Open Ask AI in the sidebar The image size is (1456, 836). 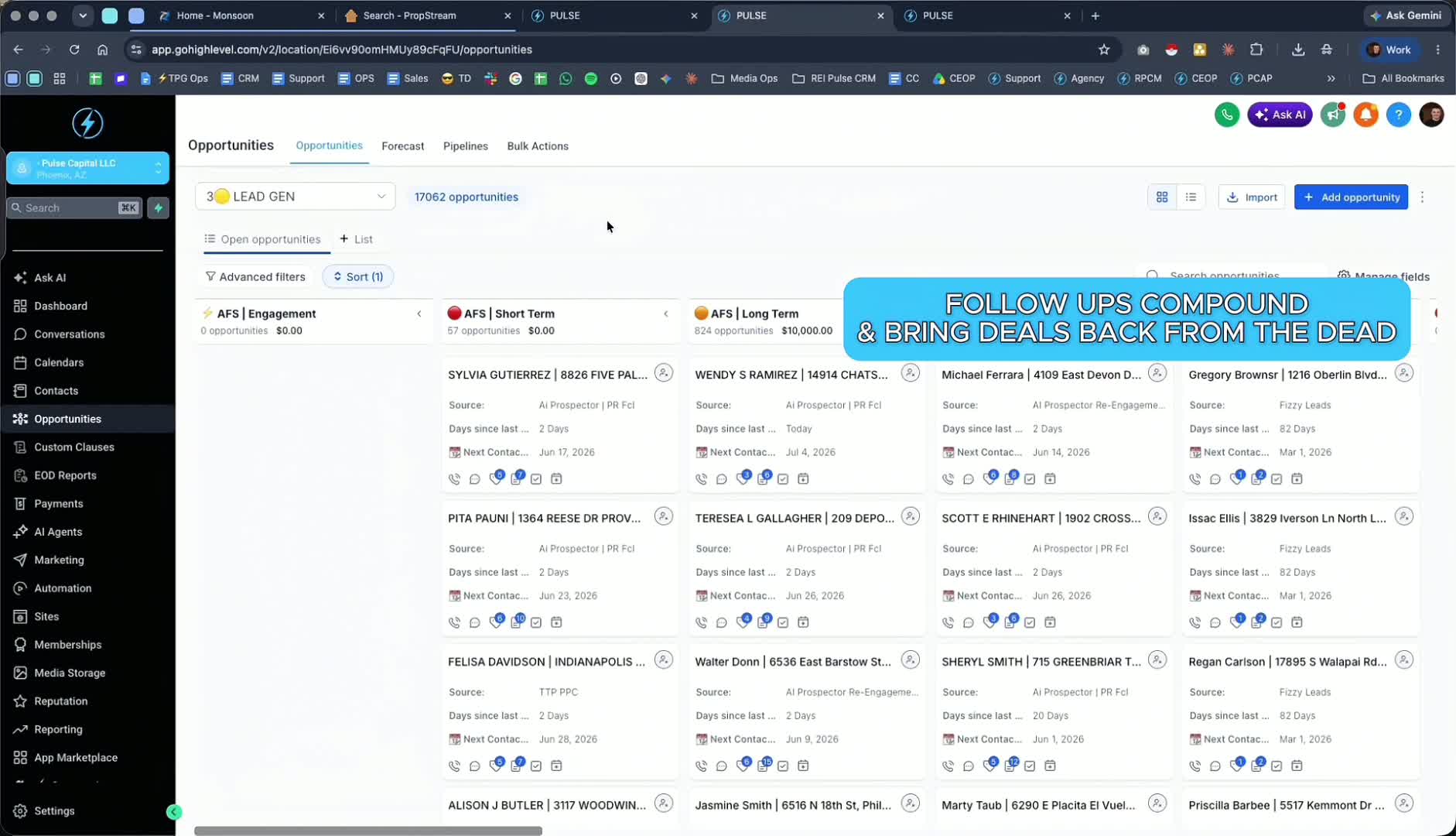[x=50, y=277]
